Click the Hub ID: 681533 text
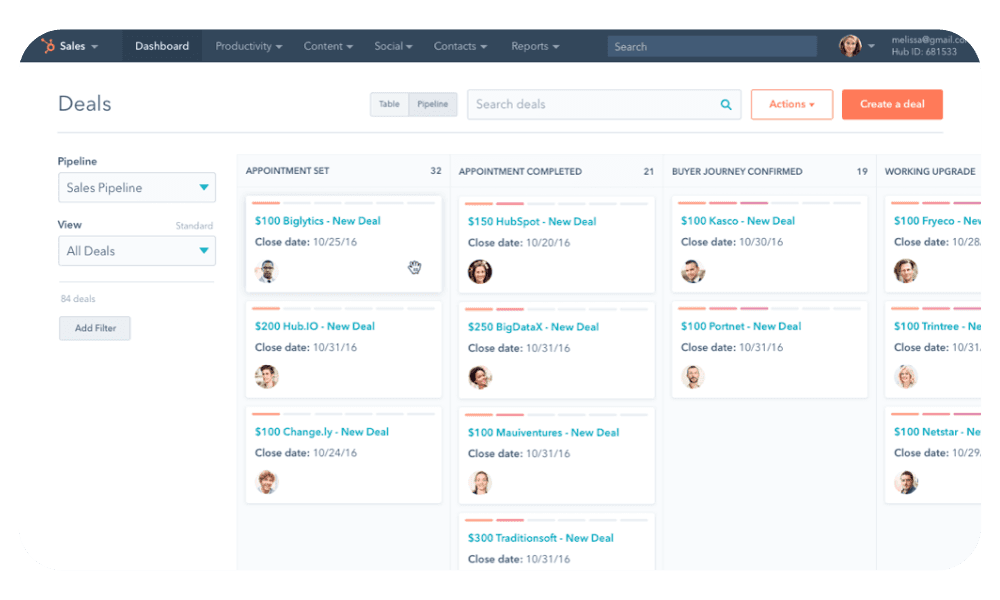1000x600 pixels. tap(924, 52)
